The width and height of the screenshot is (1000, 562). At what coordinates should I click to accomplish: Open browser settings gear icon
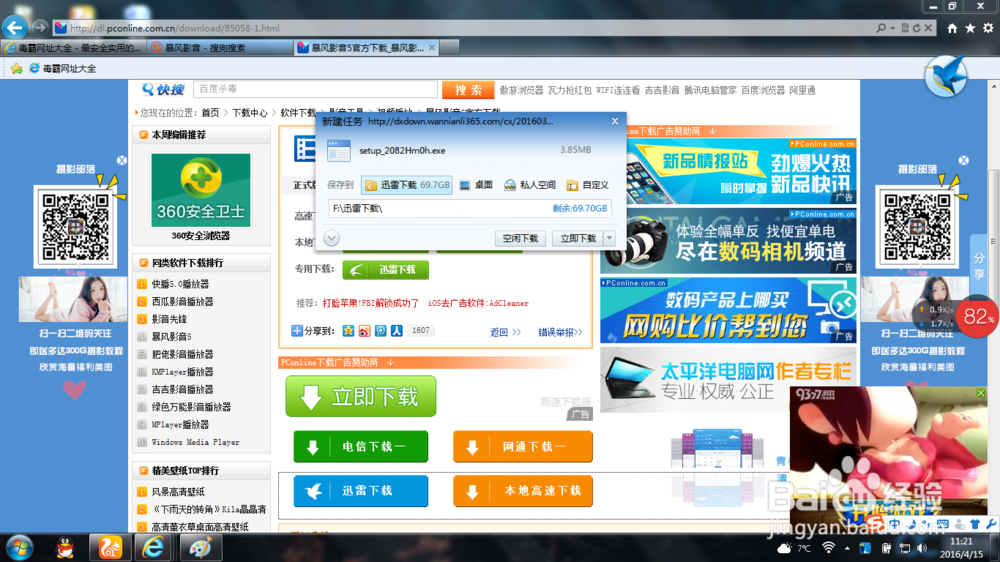[x=988, y=28]
